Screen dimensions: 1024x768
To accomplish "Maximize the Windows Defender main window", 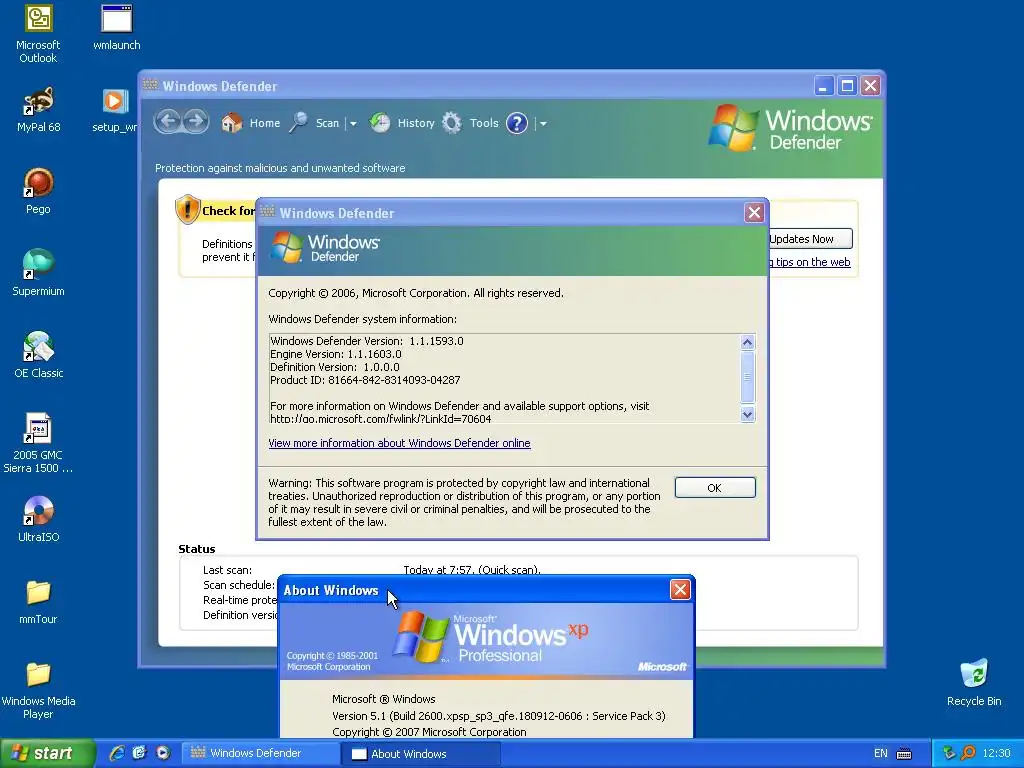I will click(847, 86).
